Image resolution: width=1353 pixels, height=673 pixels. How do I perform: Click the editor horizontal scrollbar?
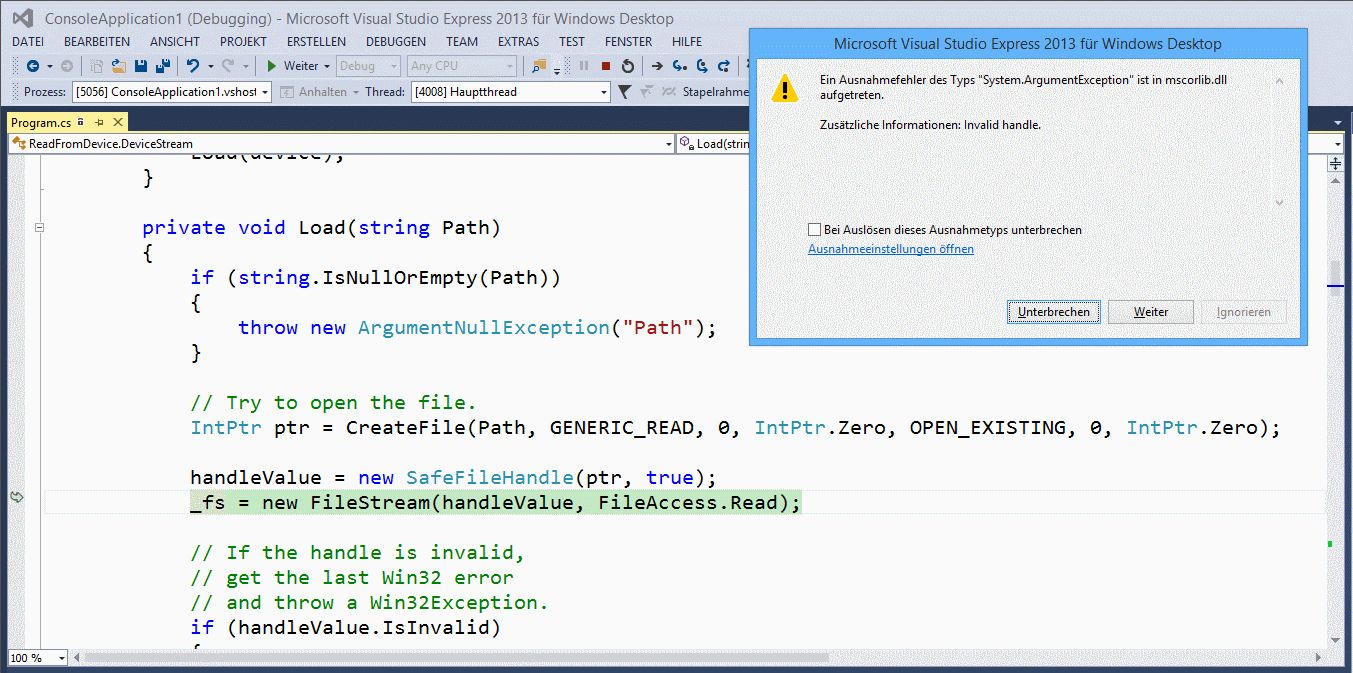coord(450,658)
